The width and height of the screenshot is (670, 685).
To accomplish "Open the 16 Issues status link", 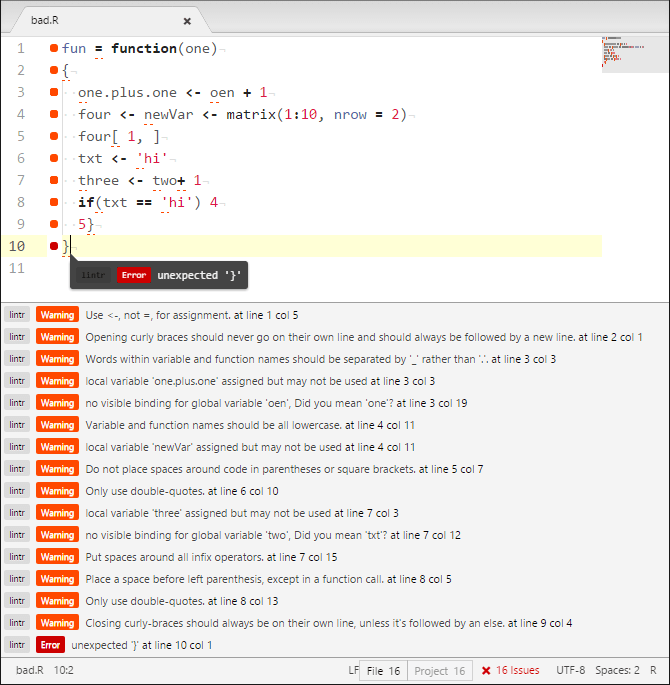I will coord(517,670).
